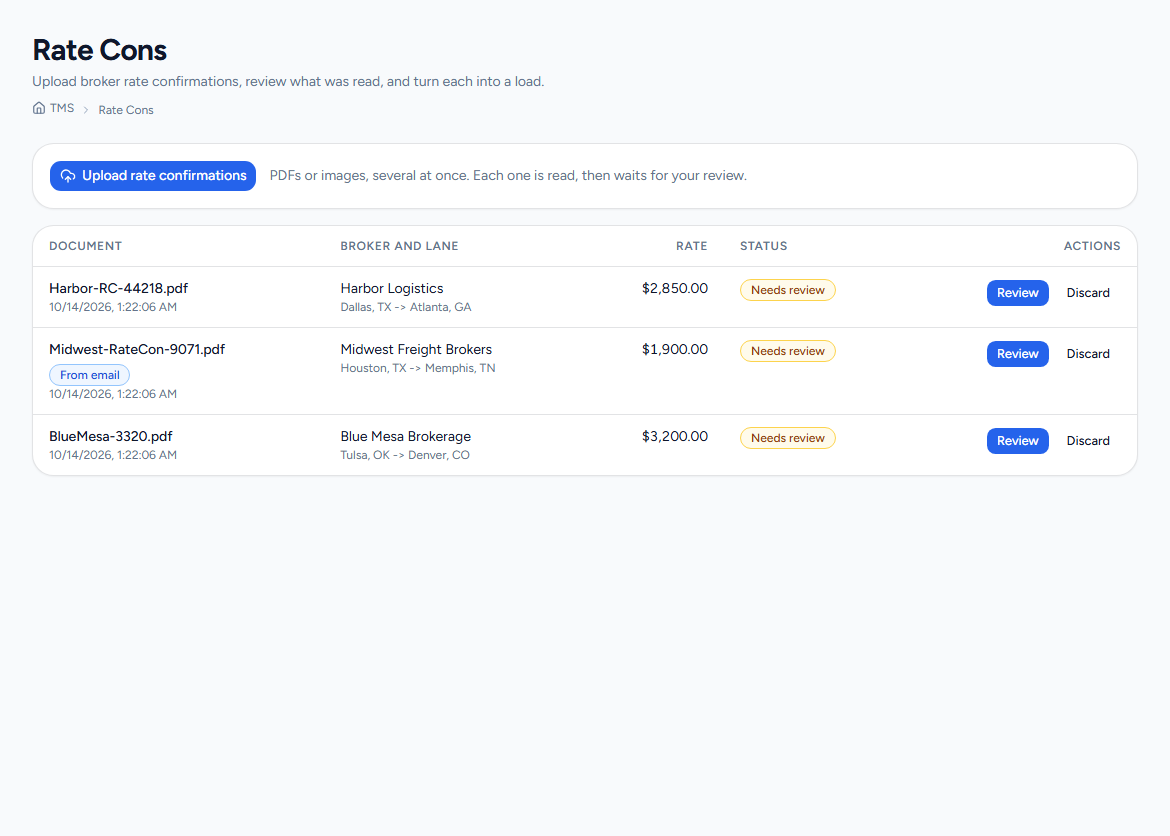The image size is (1170, 836).
Task: Click the Broker and Lane column header
Action: 399,246
